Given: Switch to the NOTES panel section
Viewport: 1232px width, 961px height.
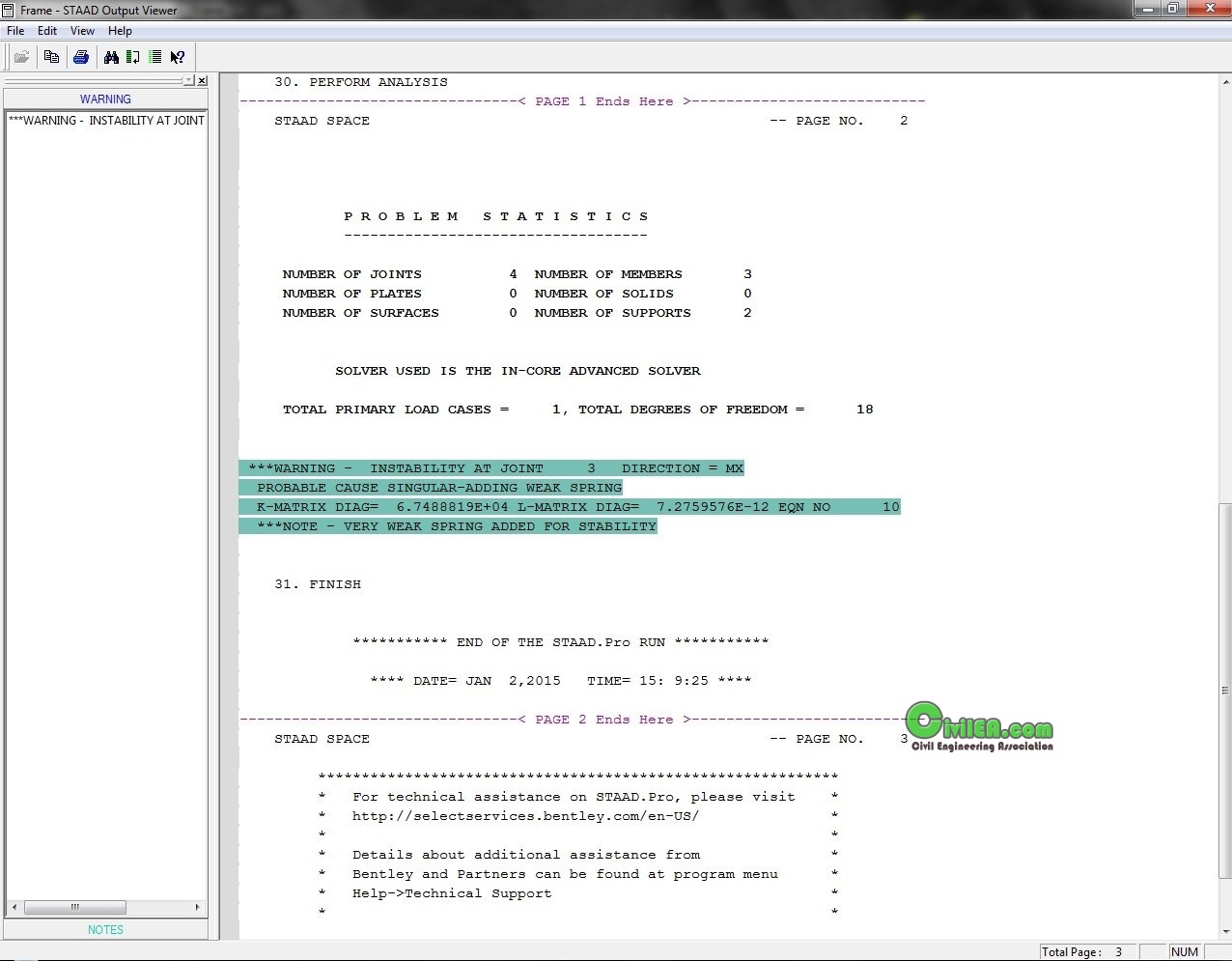Looking at the screenshot, I should click(105, 929).
